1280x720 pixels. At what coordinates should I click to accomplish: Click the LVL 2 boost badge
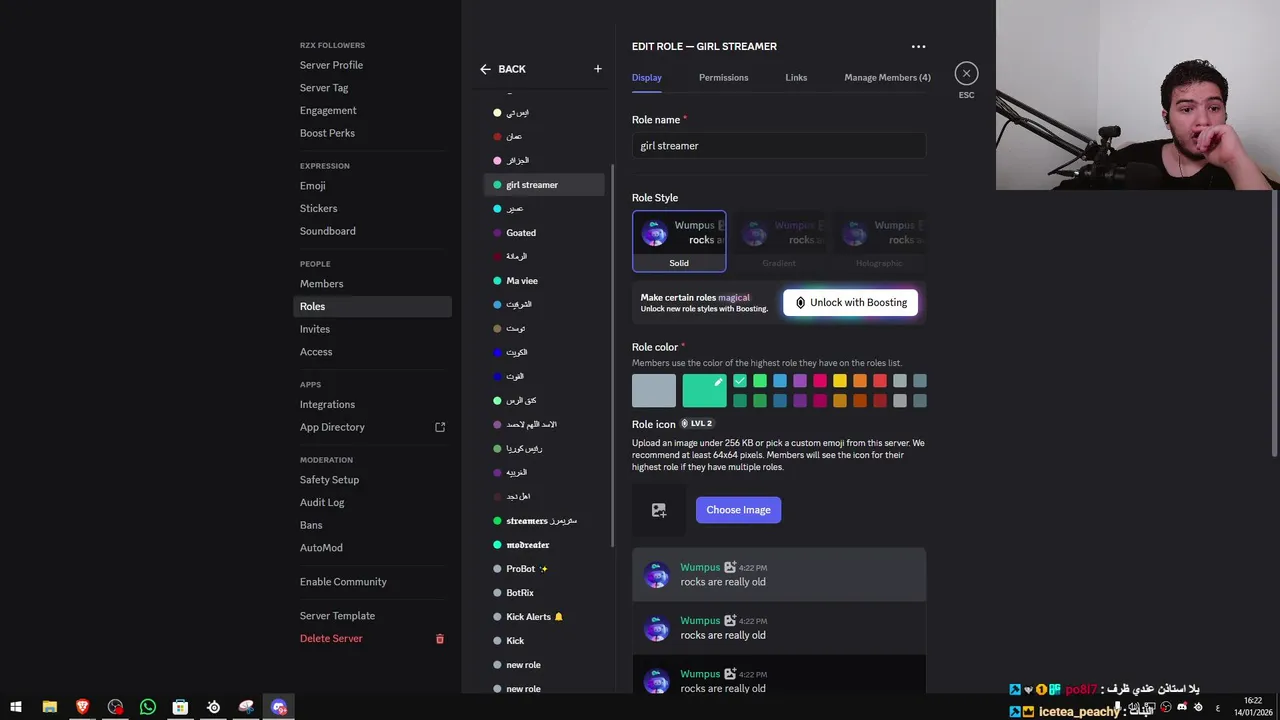coord(697,424)
